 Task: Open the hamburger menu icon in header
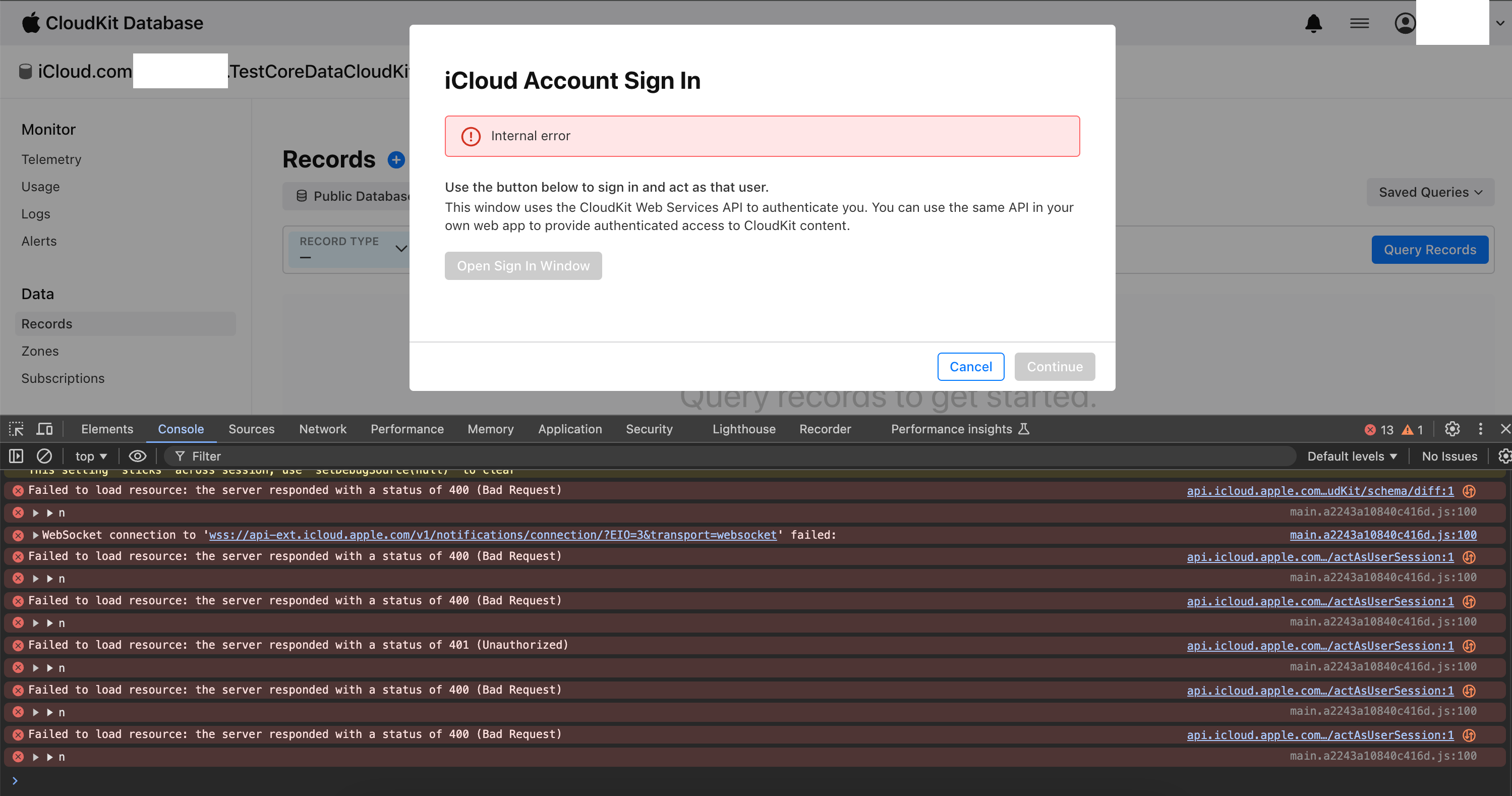(1359, 24)
